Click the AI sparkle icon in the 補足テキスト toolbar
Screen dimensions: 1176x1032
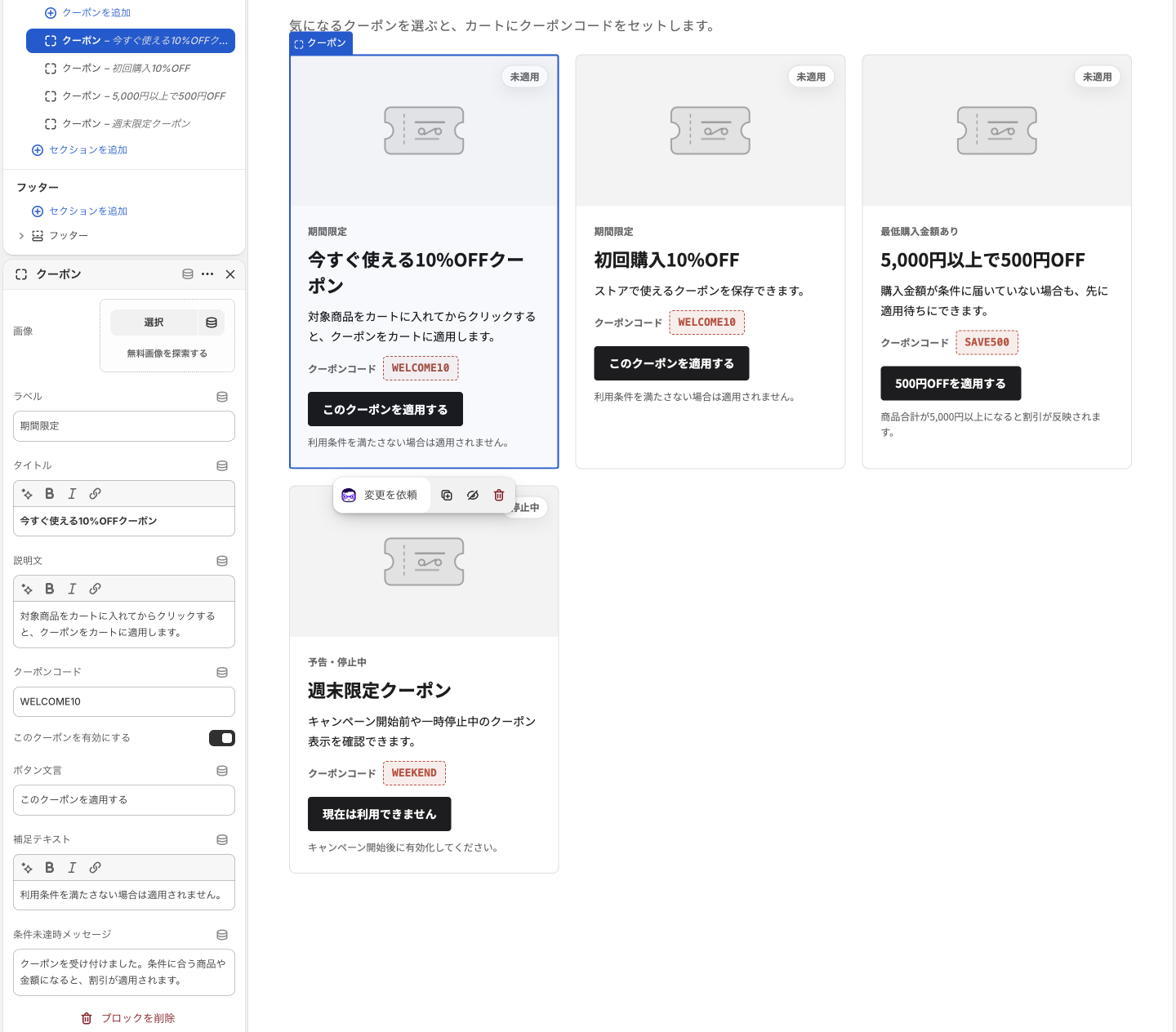[27, 868]
